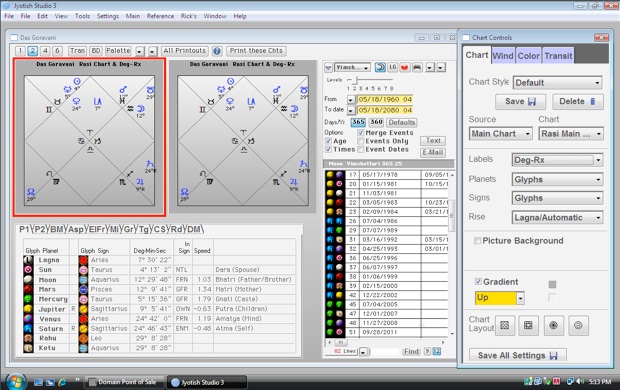620x390 pixels.
Task: Open the Vimsh dasha type dropdown
Action: (352, 68)
